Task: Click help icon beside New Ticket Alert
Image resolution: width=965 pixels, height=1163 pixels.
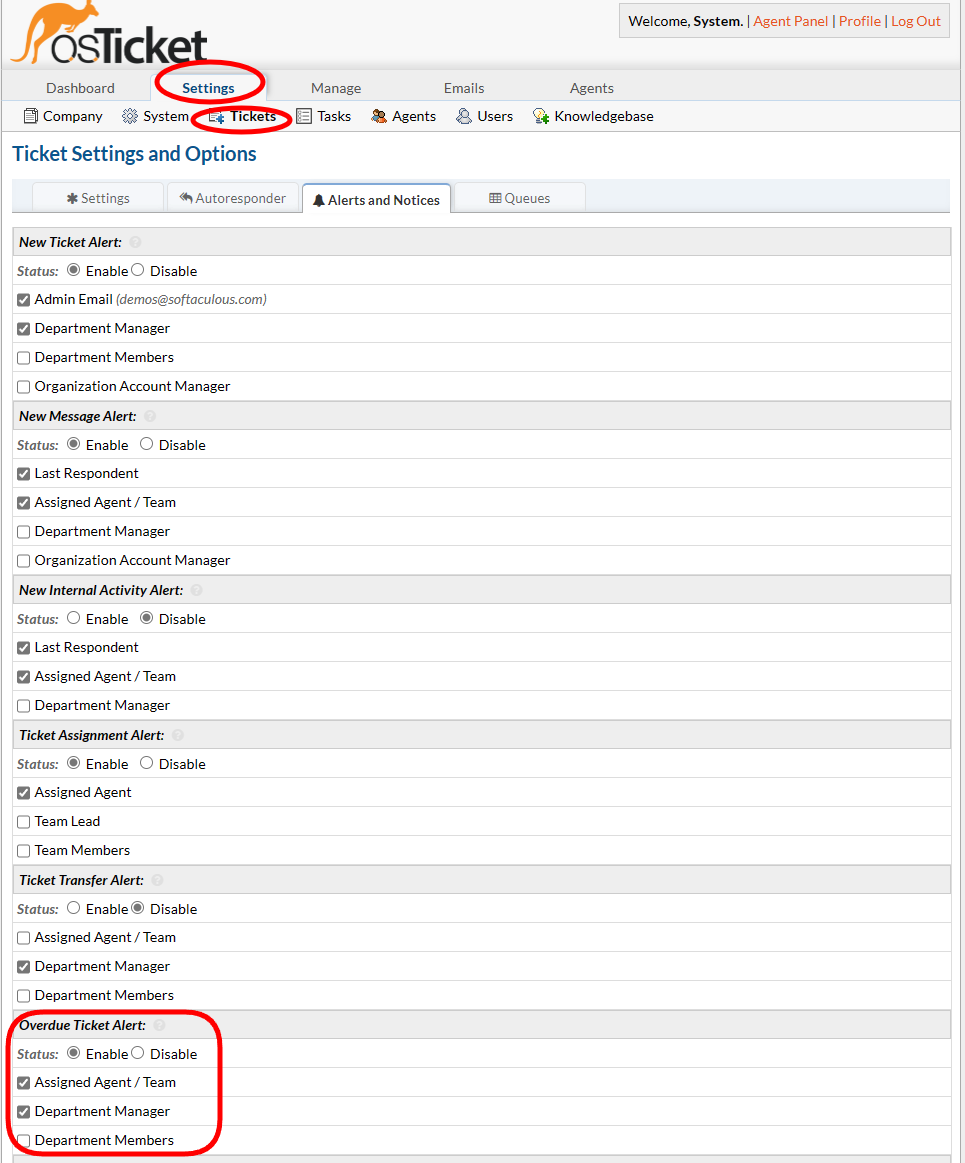Action: coord(136,242)
